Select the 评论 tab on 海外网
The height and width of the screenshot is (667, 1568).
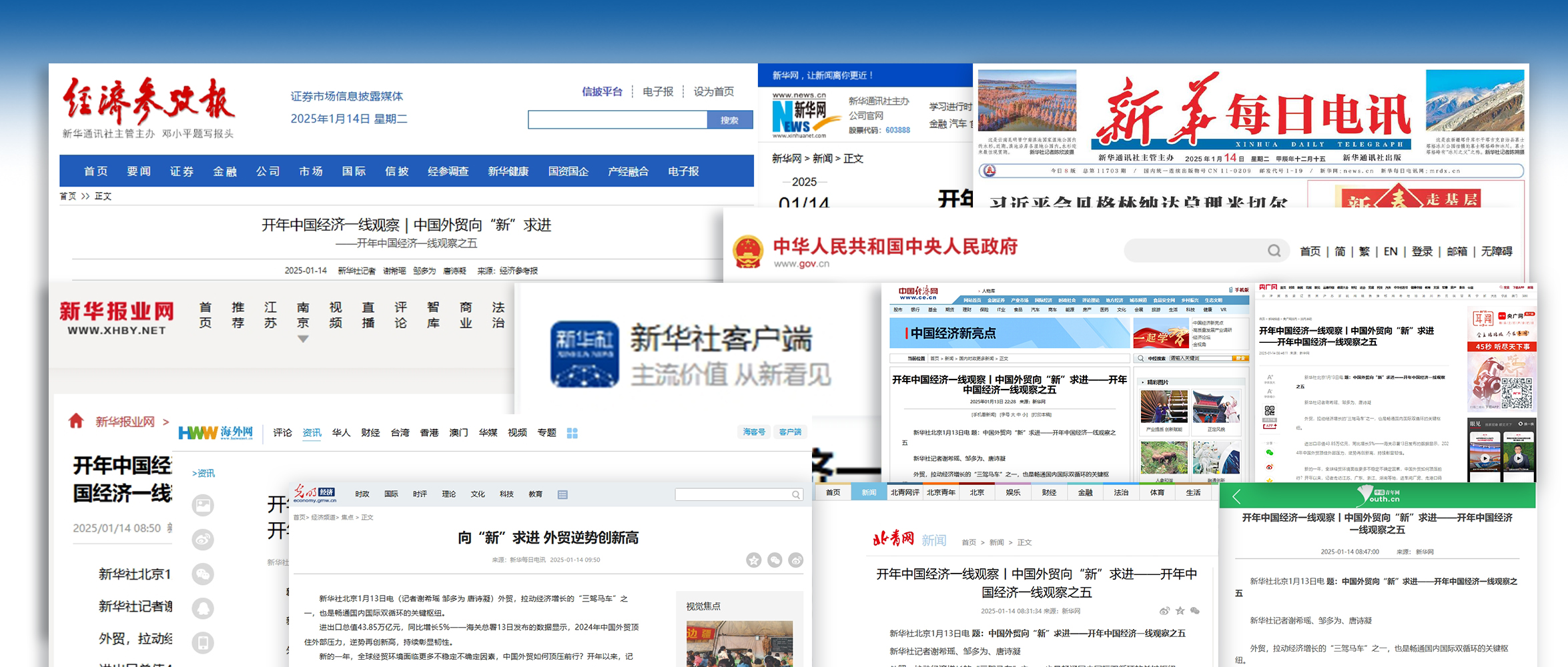click(282, 433)
